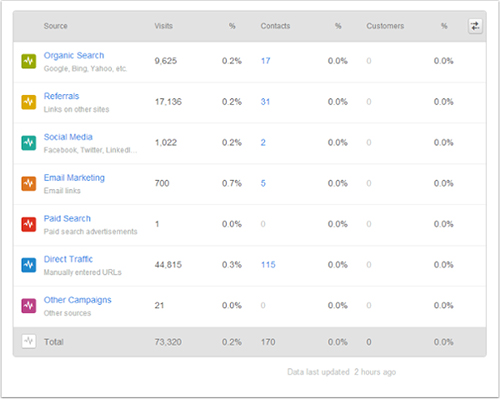Open the Paid Search source link

coord(67,218)
